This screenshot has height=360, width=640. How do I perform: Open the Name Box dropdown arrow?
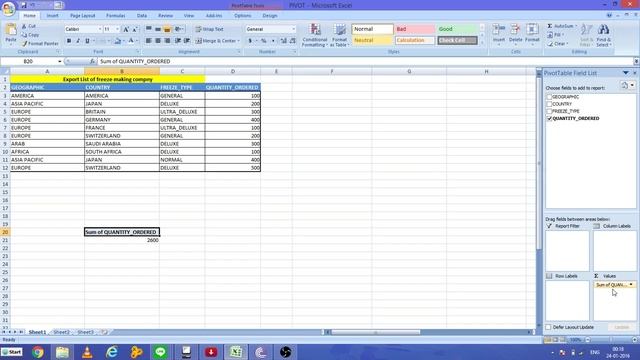(60, 61)
